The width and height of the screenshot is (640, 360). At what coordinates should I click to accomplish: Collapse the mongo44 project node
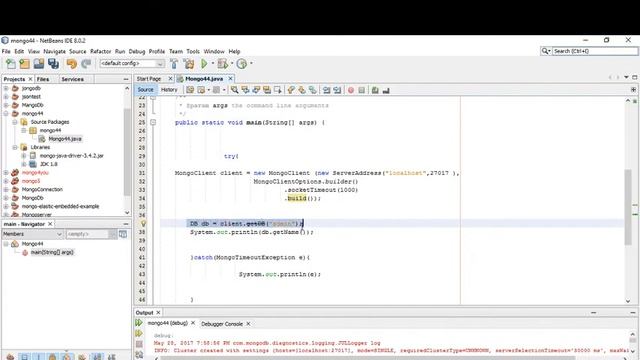coord(6,113)
